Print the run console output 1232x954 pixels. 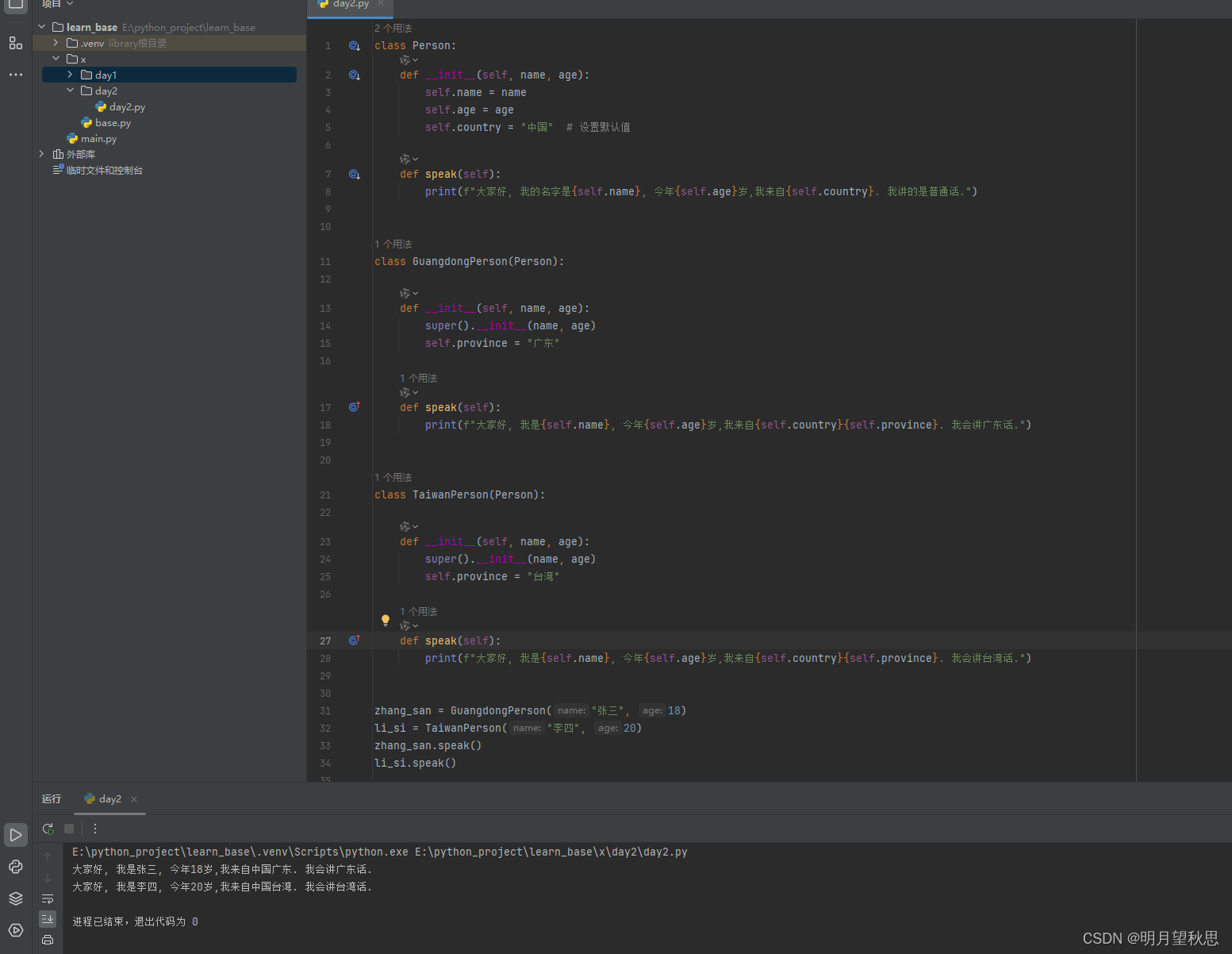point(48,940)
